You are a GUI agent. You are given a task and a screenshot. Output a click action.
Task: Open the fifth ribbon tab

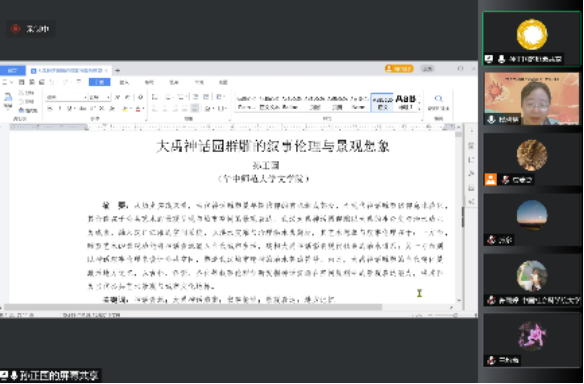(199, 82)
